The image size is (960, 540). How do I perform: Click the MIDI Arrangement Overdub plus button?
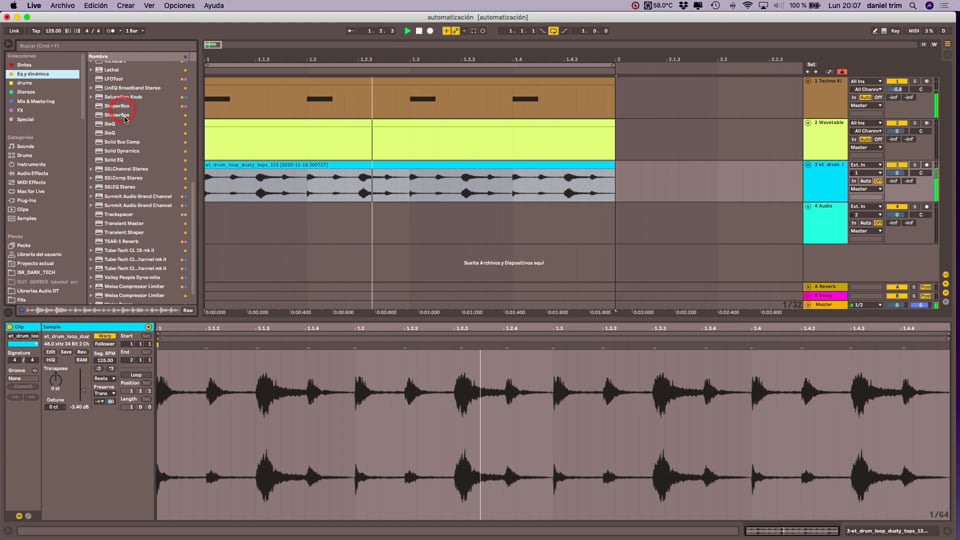[x=446, y=31]
